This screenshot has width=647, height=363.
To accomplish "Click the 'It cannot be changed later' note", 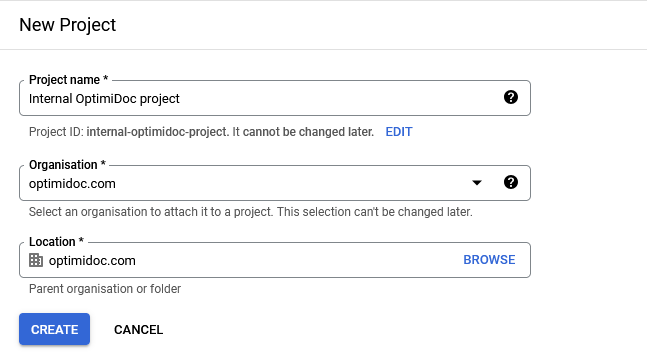I will [x=303, y=132].
